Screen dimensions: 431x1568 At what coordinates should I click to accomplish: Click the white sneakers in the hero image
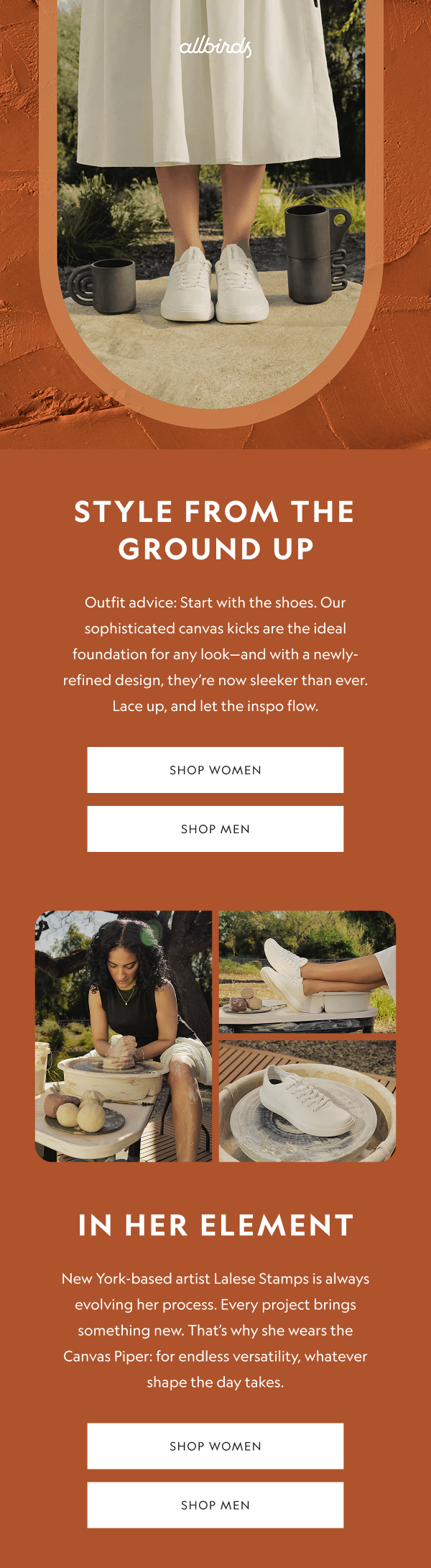[x=215, y=284]
